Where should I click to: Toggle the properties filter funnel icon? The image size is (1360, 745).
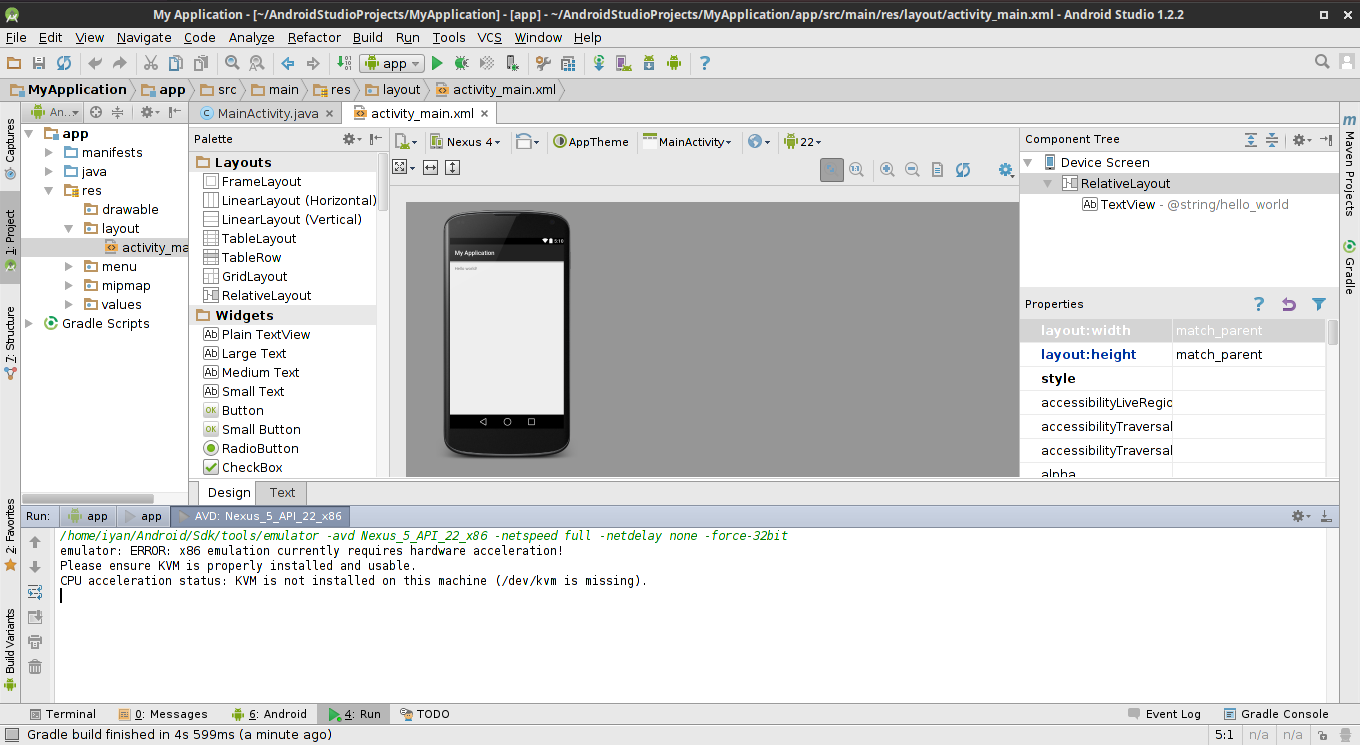1319,304
